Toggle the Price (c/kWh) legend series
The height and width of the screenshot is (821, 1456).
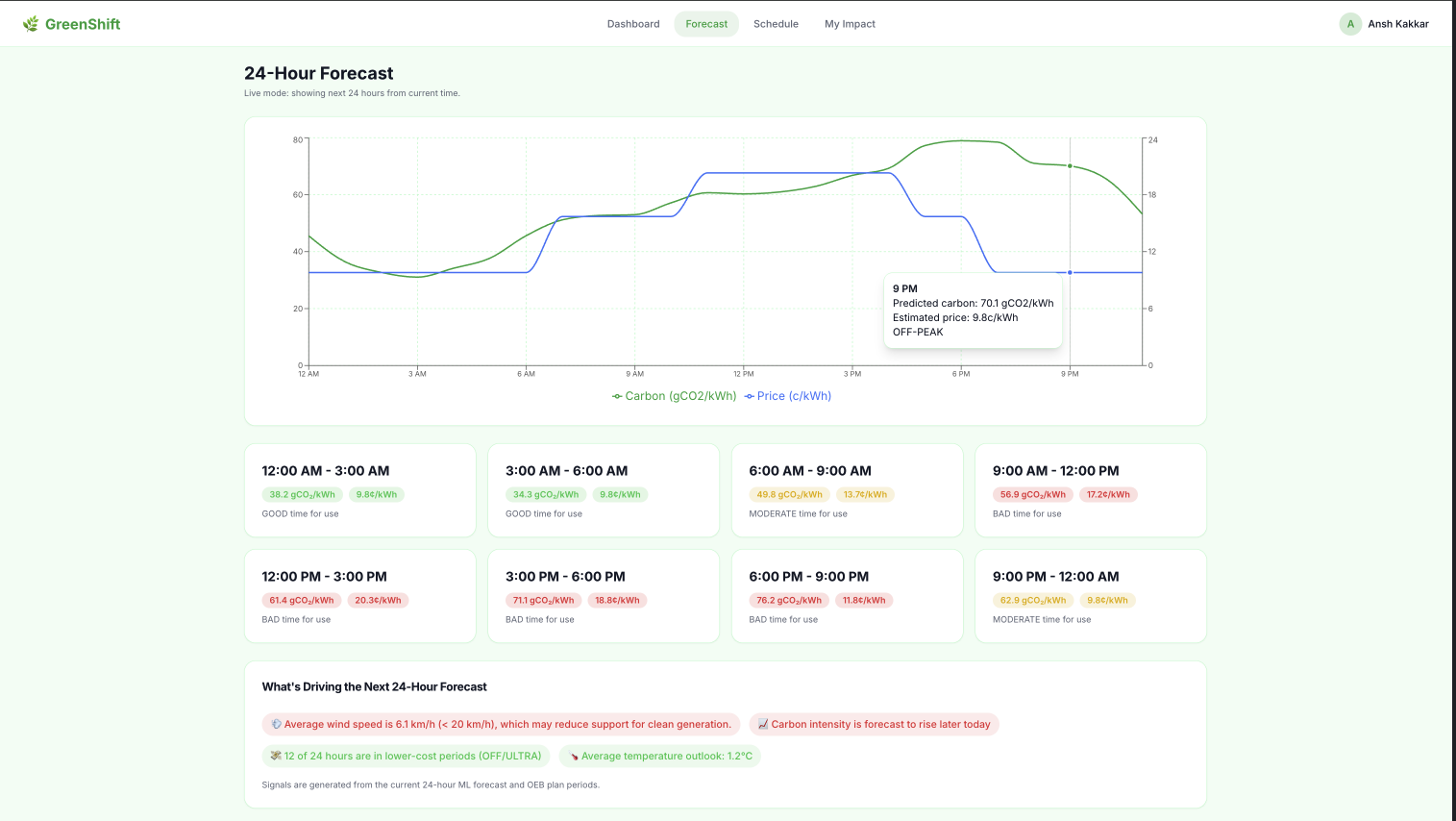pos(787,396)
